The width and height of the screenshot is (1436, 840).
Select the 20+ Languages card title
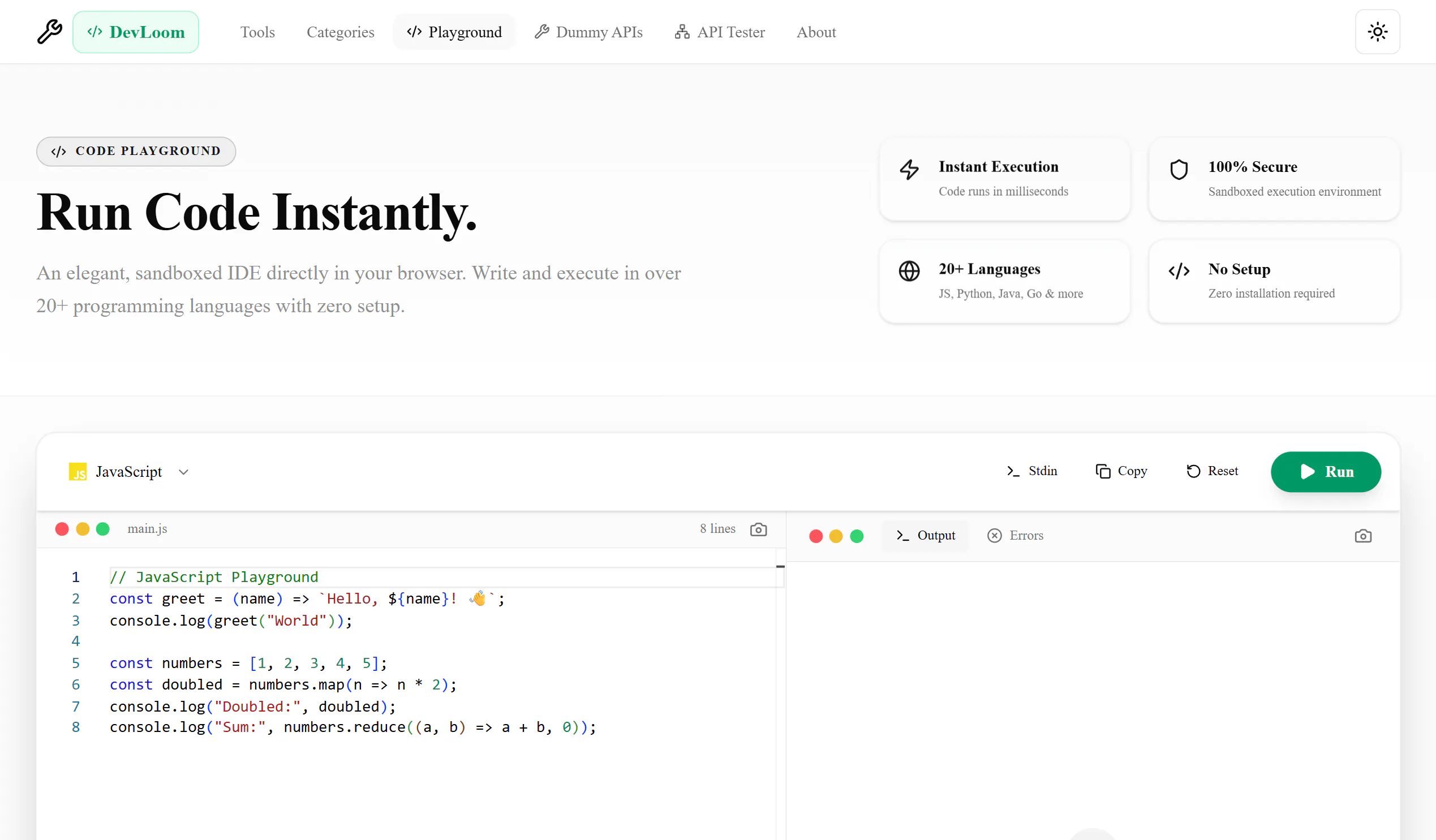[x=989, y=269]
